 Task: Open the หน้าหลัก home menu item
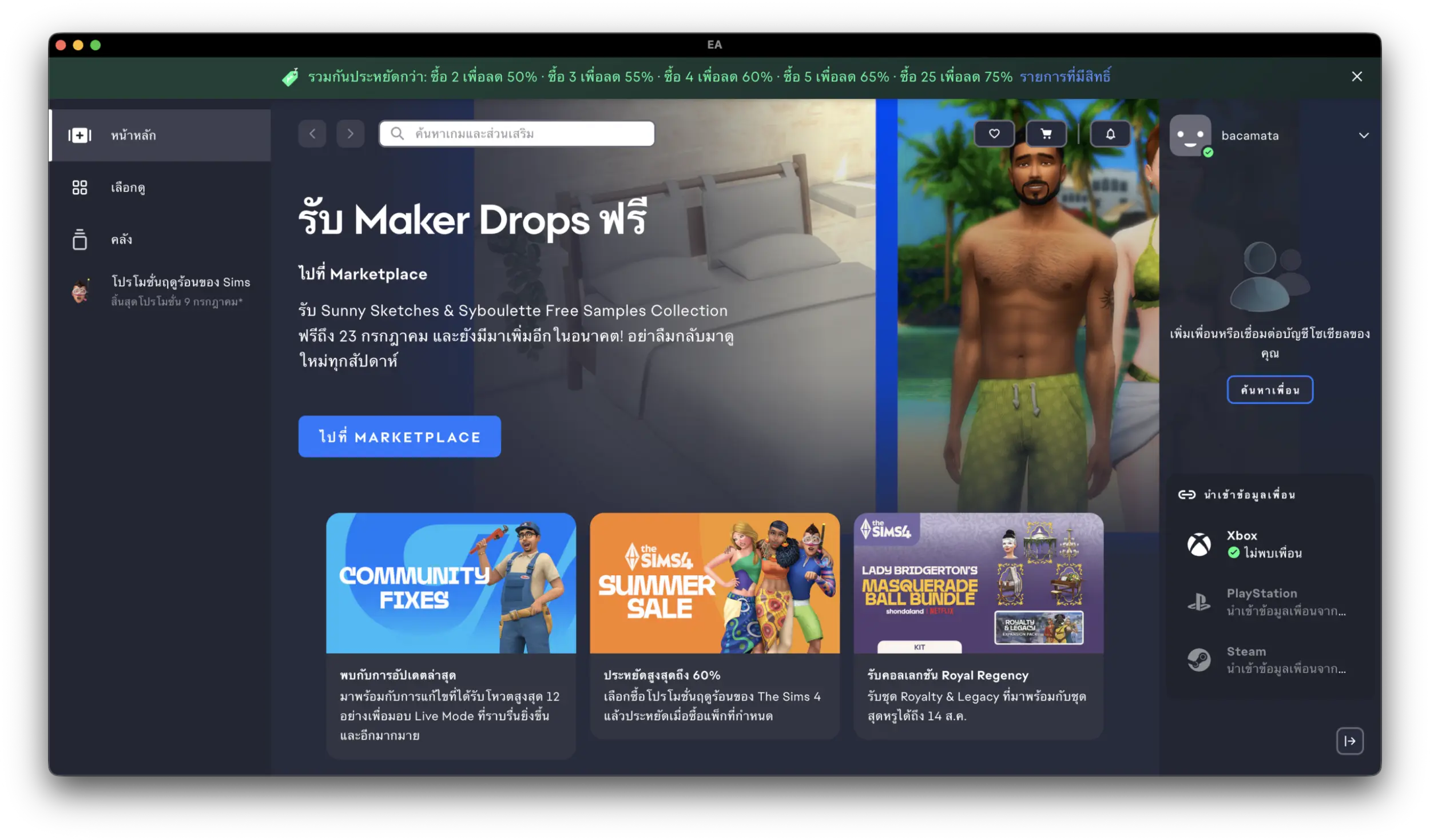click(x=160, y=136)
